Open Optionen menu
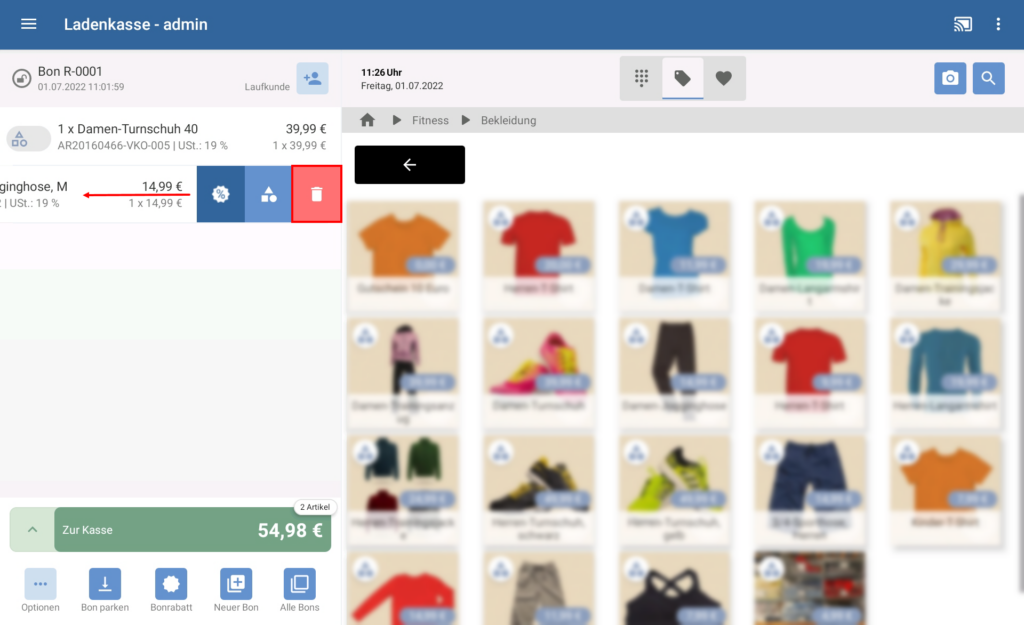 (x=40, y=590)
